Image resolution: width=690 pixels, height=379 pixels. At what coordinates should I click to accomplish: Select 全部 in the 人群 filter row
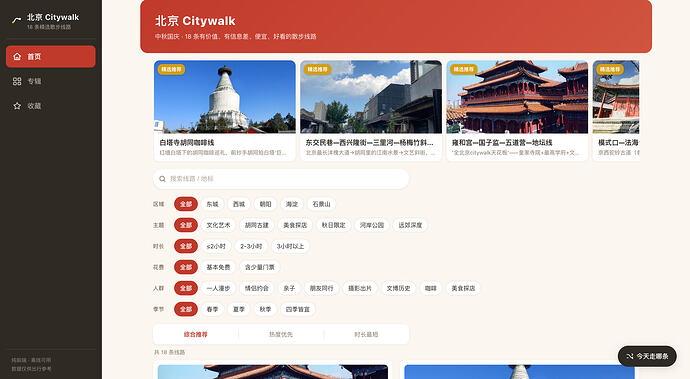coord(186,288)
